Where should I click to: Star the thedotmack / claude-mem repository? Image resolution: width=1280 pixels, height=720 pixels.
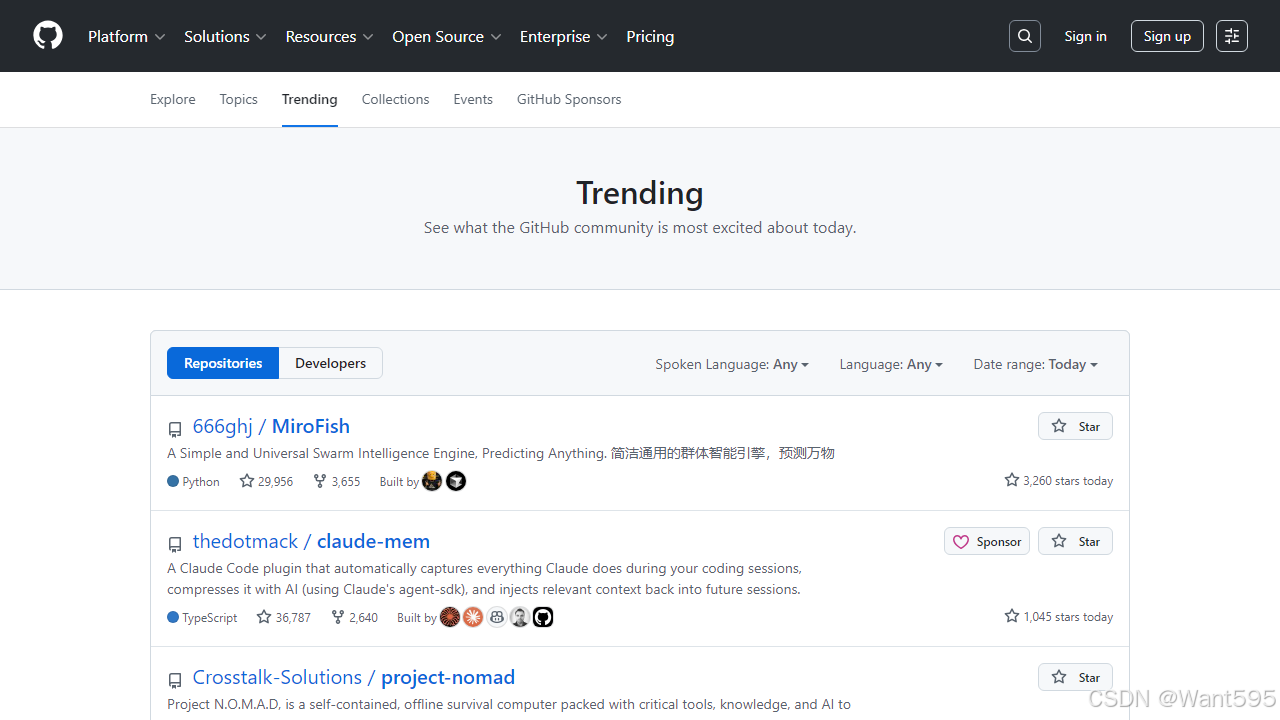(x=1075, y=541)
